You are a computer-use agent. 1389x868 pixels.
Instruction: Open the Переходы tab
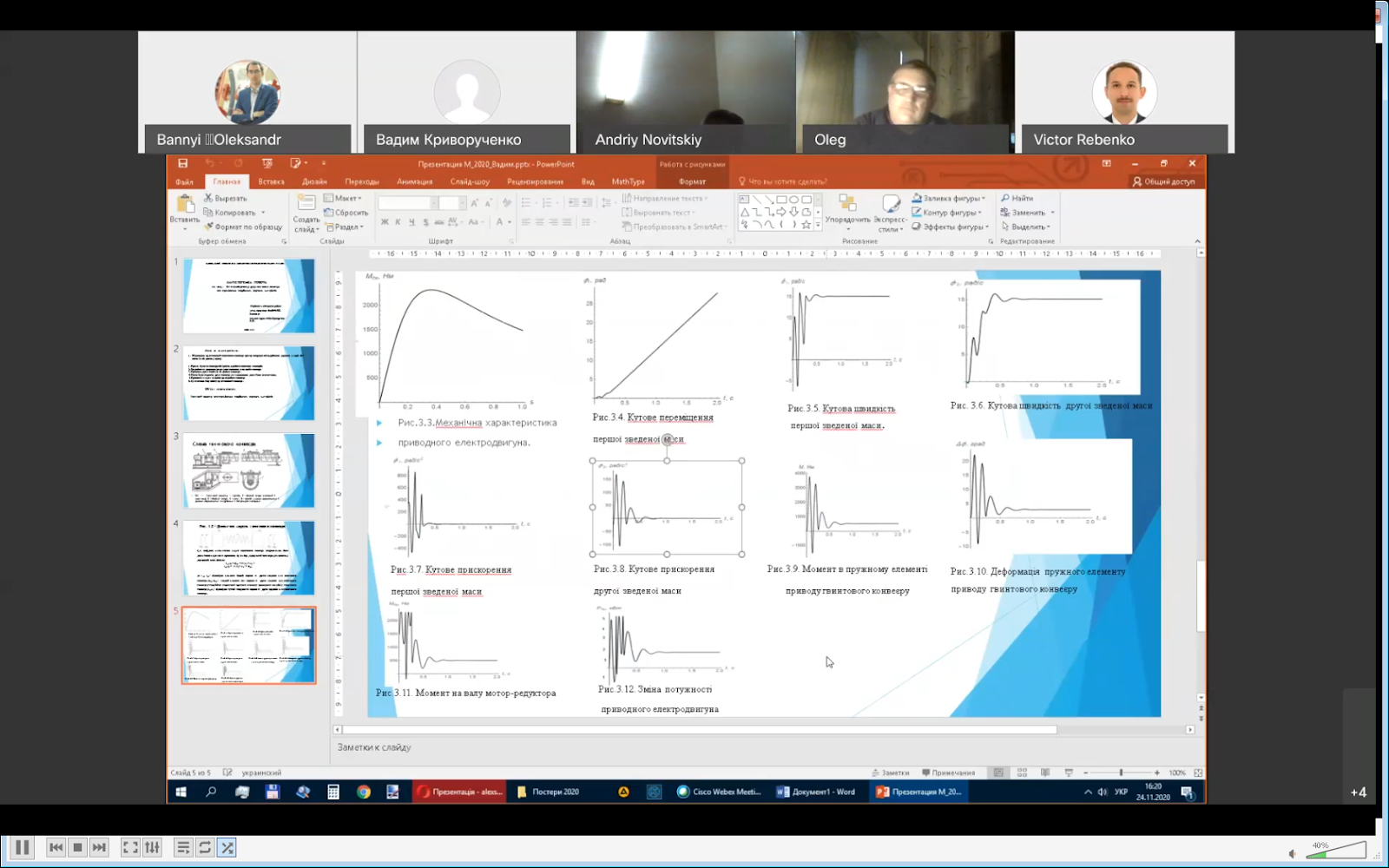coord(362,181)
